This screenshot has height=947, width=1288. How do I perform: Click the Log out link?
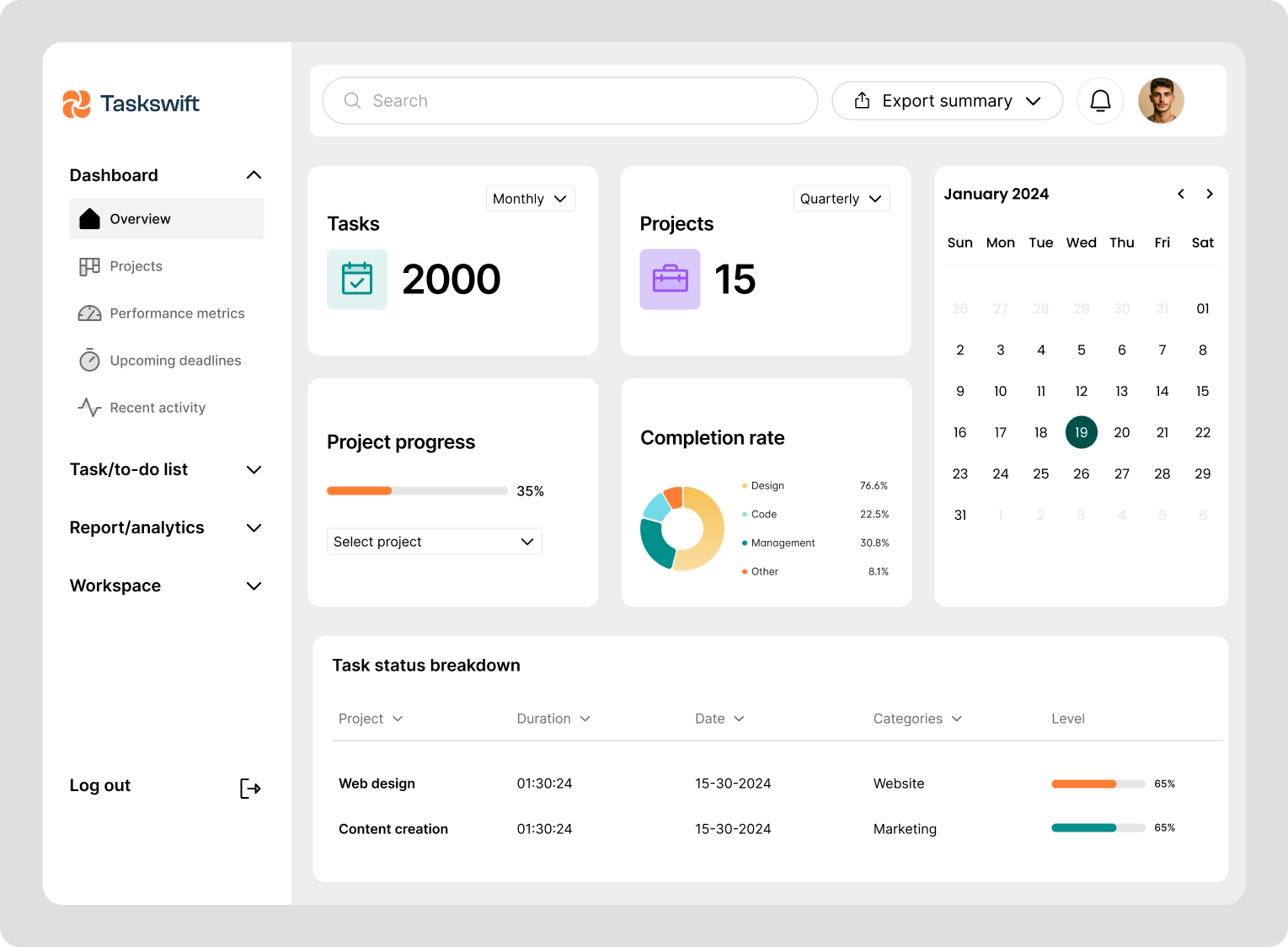click(x=99, y=785)
